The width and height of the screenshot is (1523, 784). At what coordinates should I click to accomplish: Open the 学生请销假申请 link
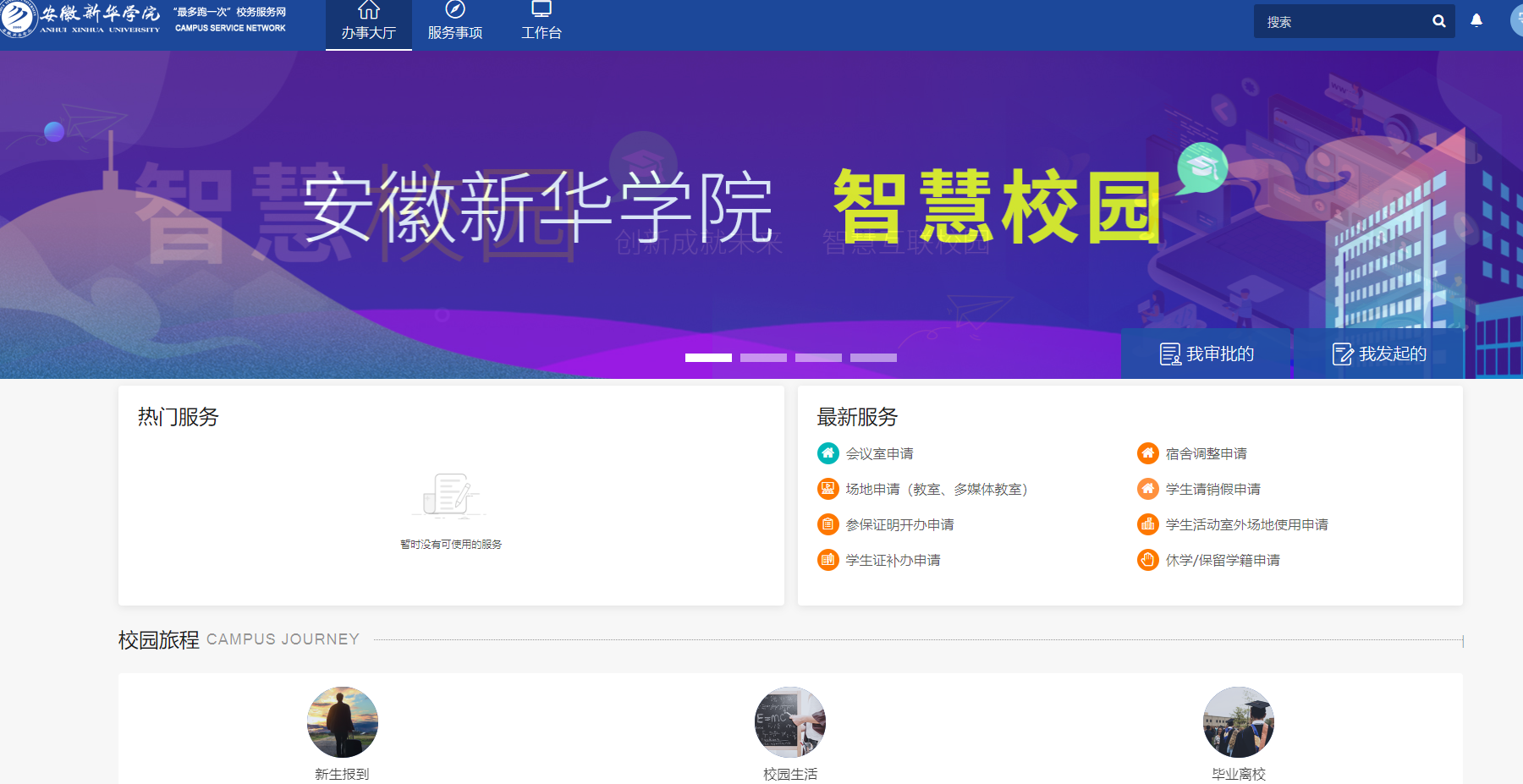point(1212,489)
